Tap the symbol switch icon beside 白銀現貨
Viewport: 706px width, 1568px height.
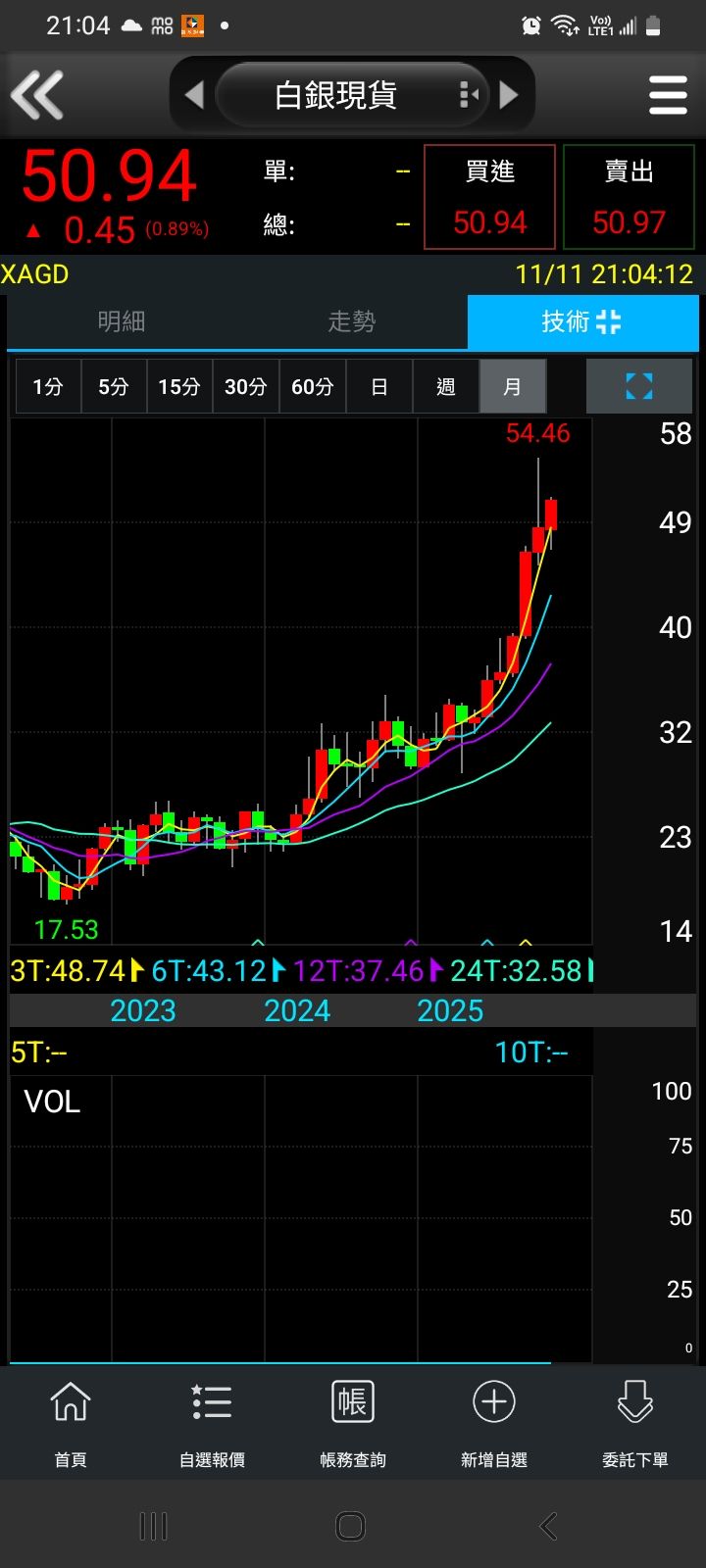pos(469,95)
